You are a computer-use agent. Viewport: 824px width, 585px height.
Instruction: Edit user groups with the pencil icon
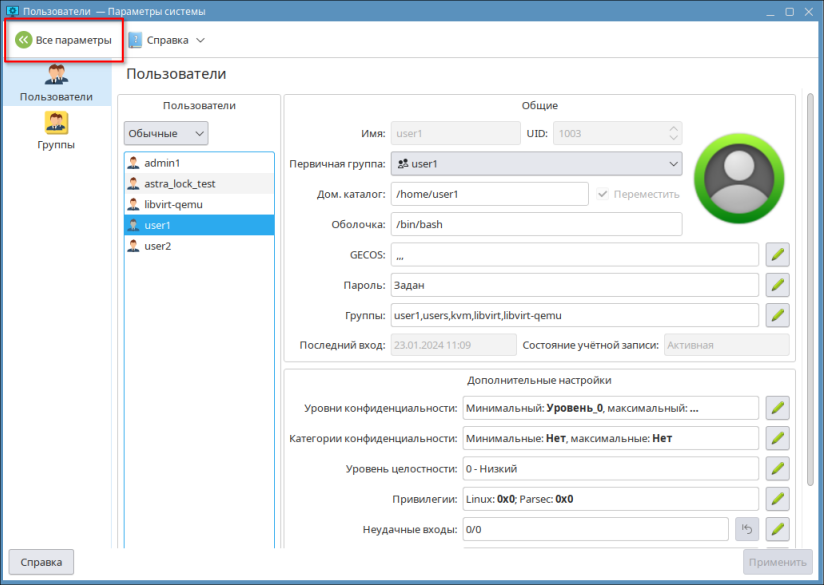tap(778, 315)
